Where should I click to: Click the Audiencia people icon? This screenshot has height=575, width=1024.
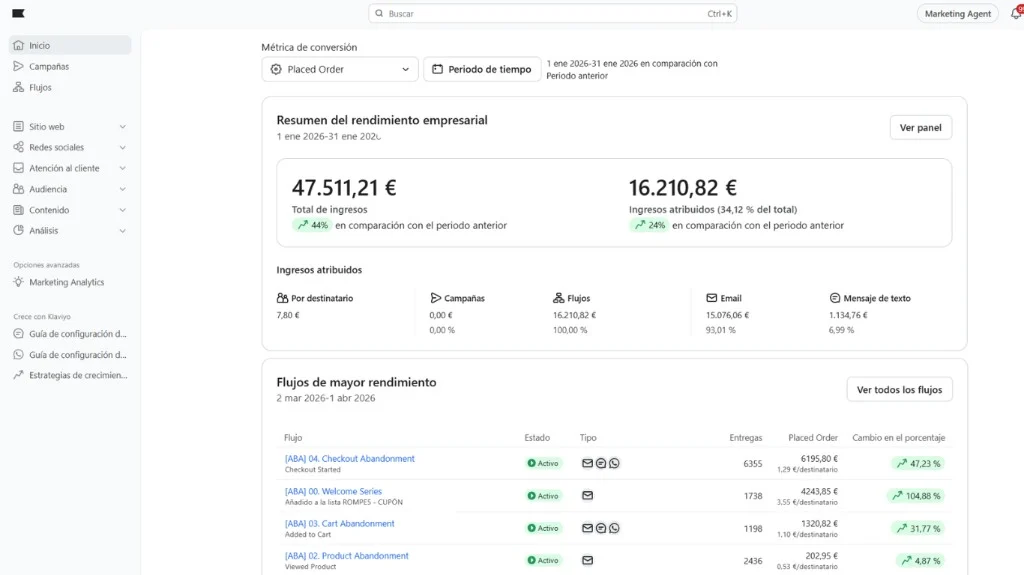pyautogui.click(x=19, y=189)
